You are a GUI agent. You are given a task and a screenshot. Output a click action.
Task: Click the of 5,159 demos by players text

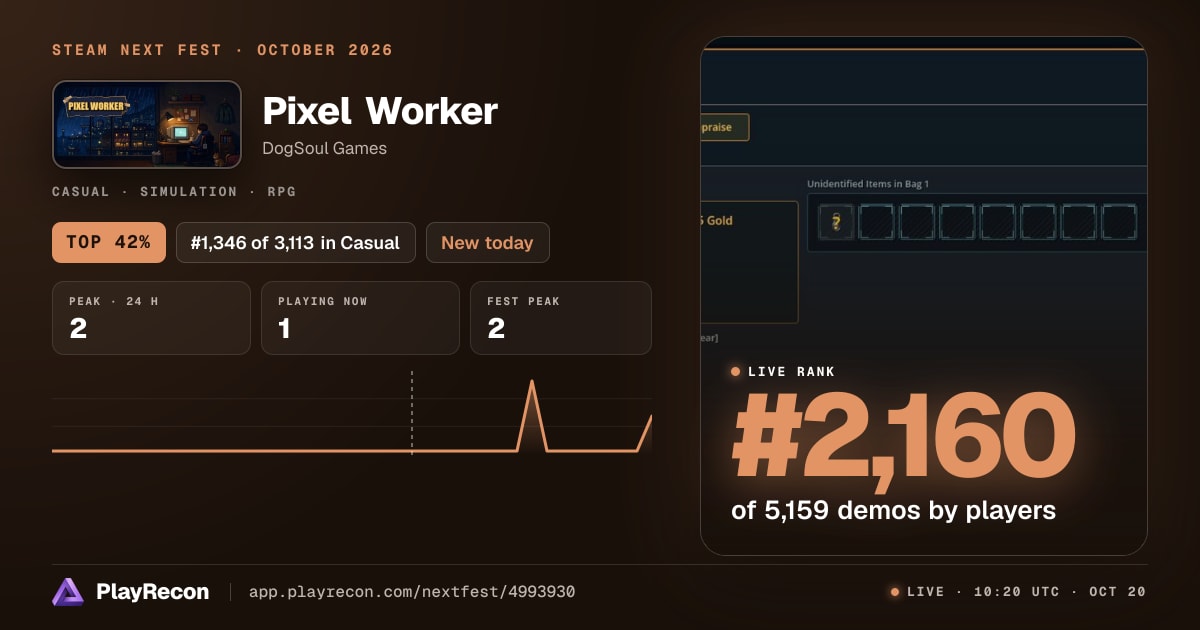(894, 510)
